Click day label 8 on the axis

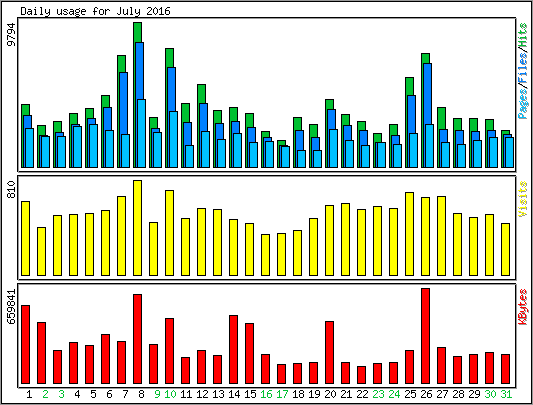coord(141,394)
